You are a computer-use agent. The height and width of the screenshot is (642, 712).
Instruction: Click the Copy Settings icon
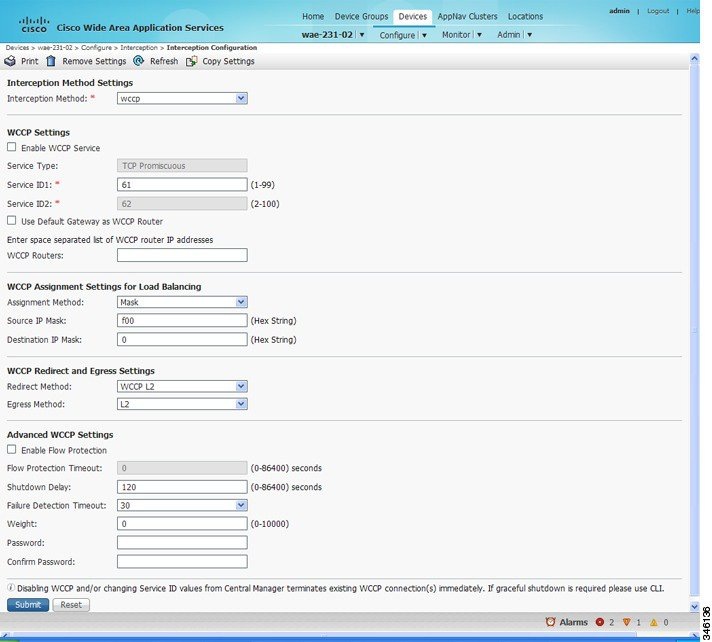192,61
